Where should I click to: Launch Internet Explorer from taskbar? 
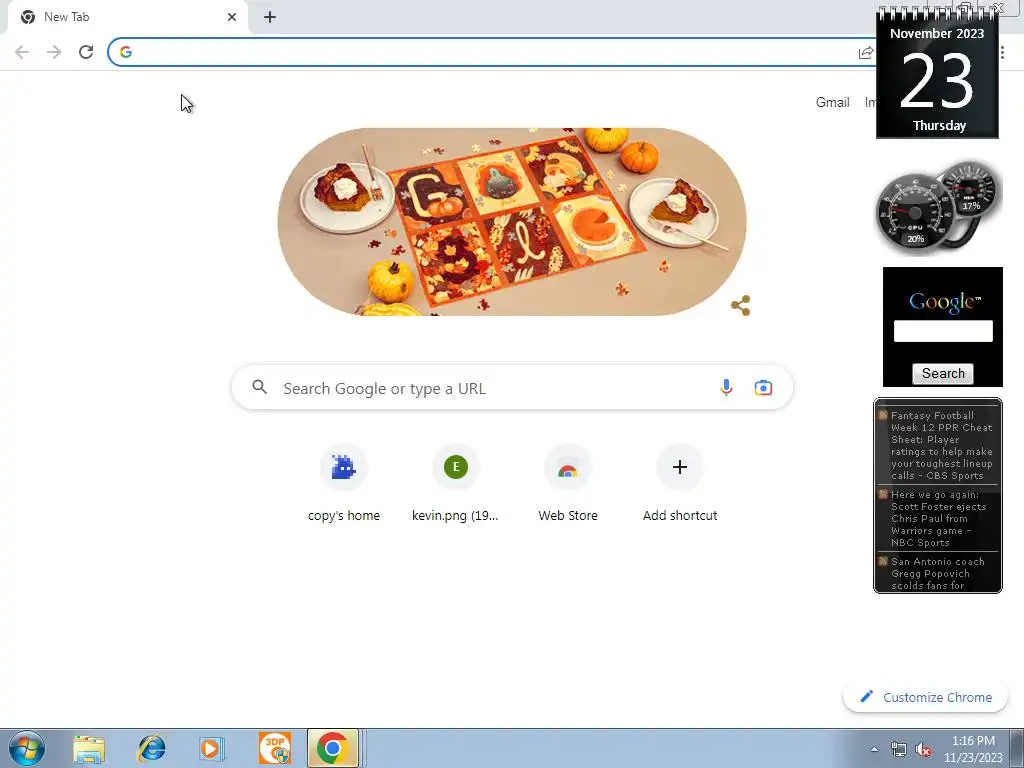(151, 749)
